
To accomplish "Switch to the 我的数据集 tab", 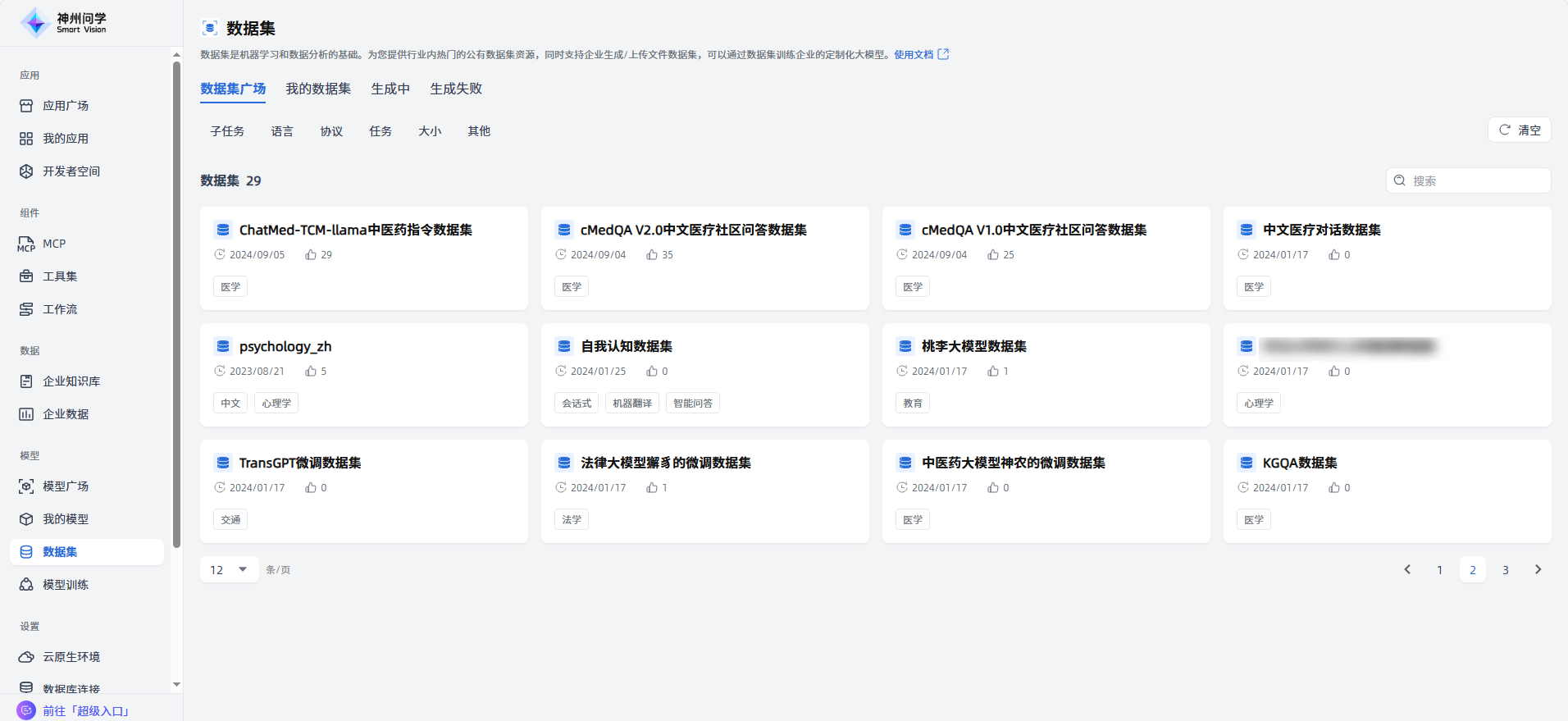I will [x=318, y=89].
